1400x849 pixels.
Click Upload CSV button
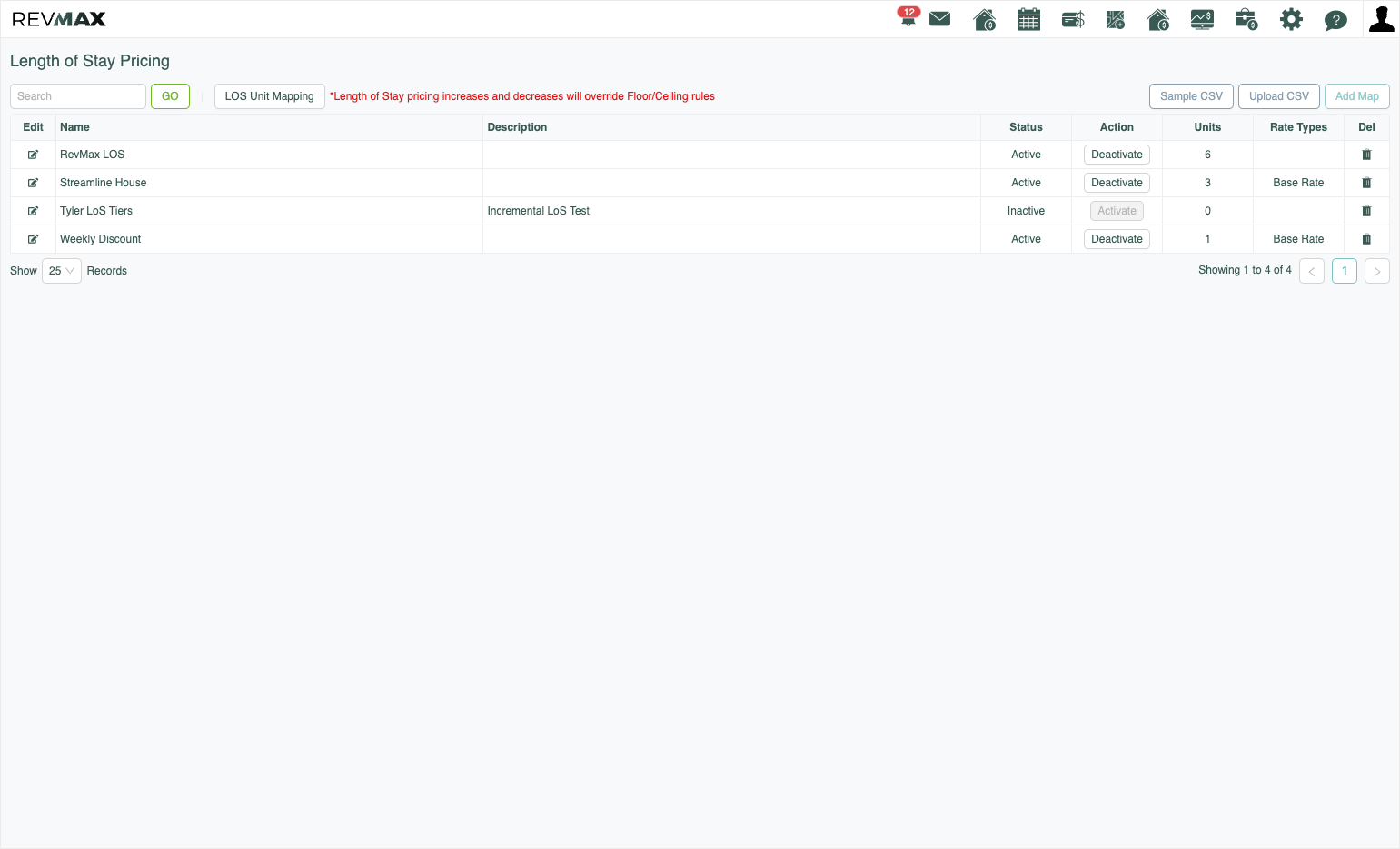1278,96
